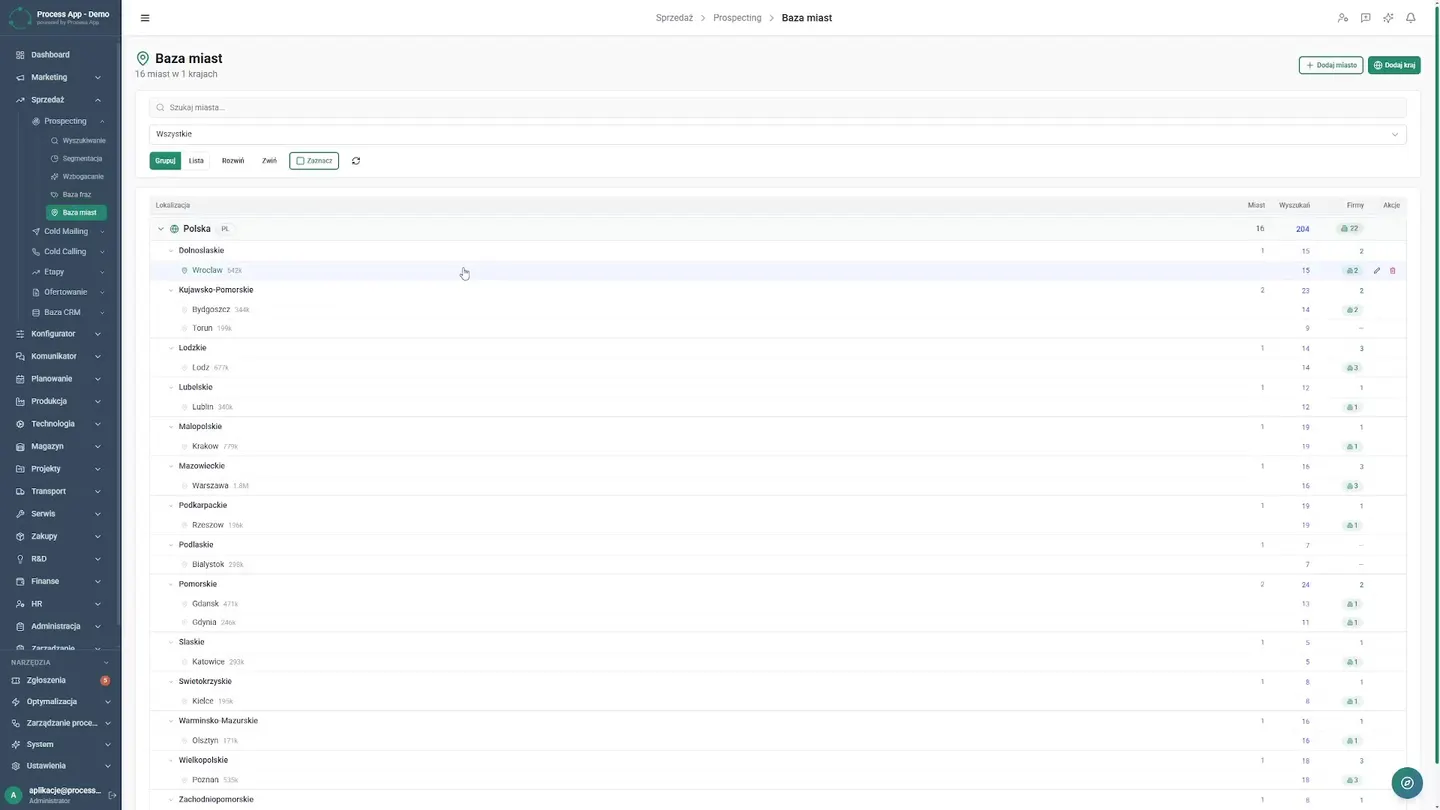The image size is (1440, 810).
Task: Open the notifications bell icon
Action: tap(1411, 18)
